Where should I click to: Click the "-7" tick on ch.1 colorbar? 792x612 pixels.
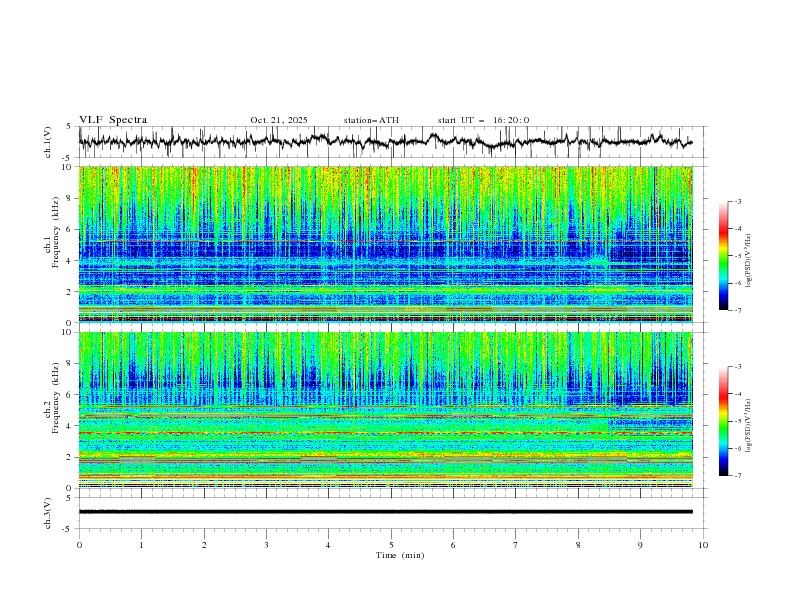pyautogui.click(x=738, y=310)
